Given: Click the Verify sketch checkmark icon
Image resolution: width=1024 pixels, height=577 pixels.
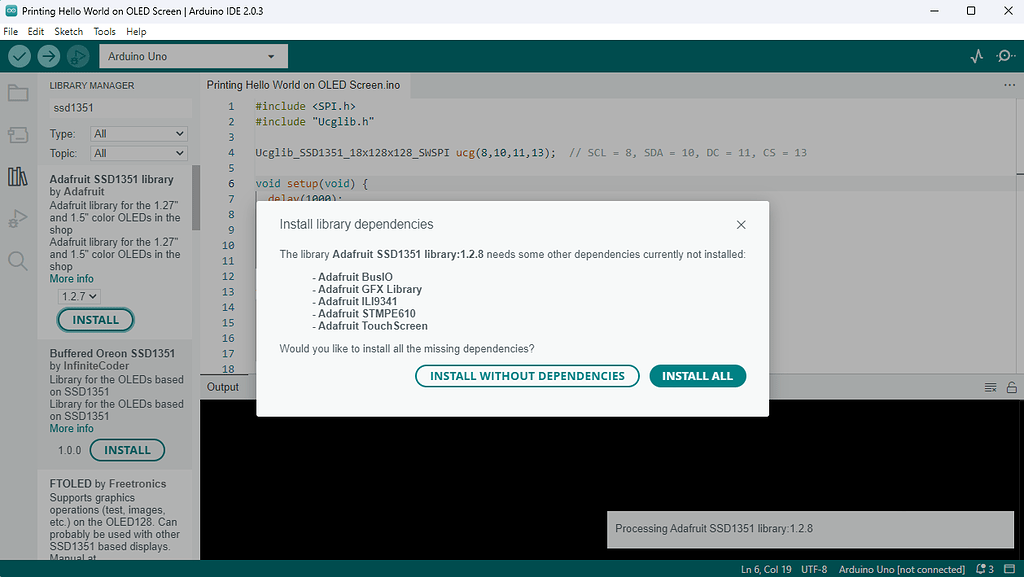Looking at the screenshot, I should (x=20, y=57).
